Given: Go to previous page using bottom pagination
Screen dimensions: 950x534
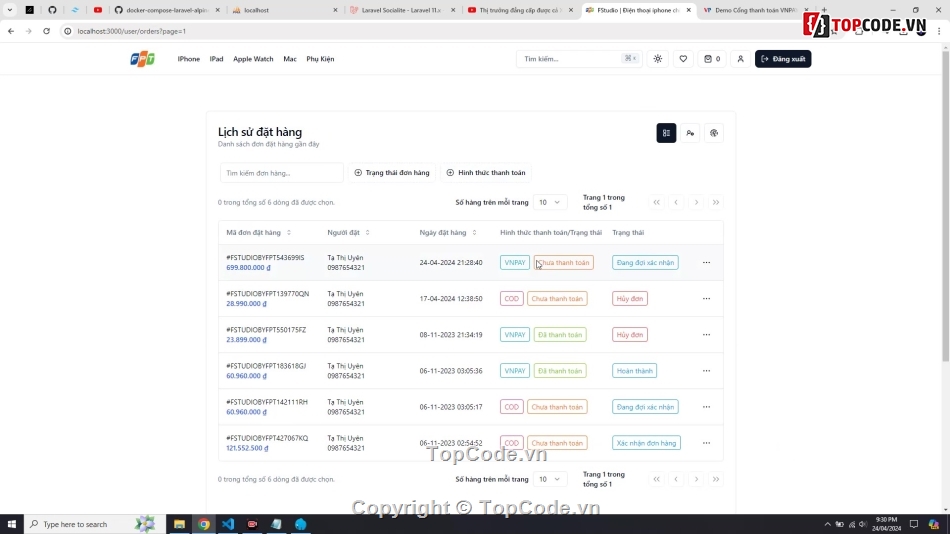Looking at the screenshot, I should click(x=676, y=479).
